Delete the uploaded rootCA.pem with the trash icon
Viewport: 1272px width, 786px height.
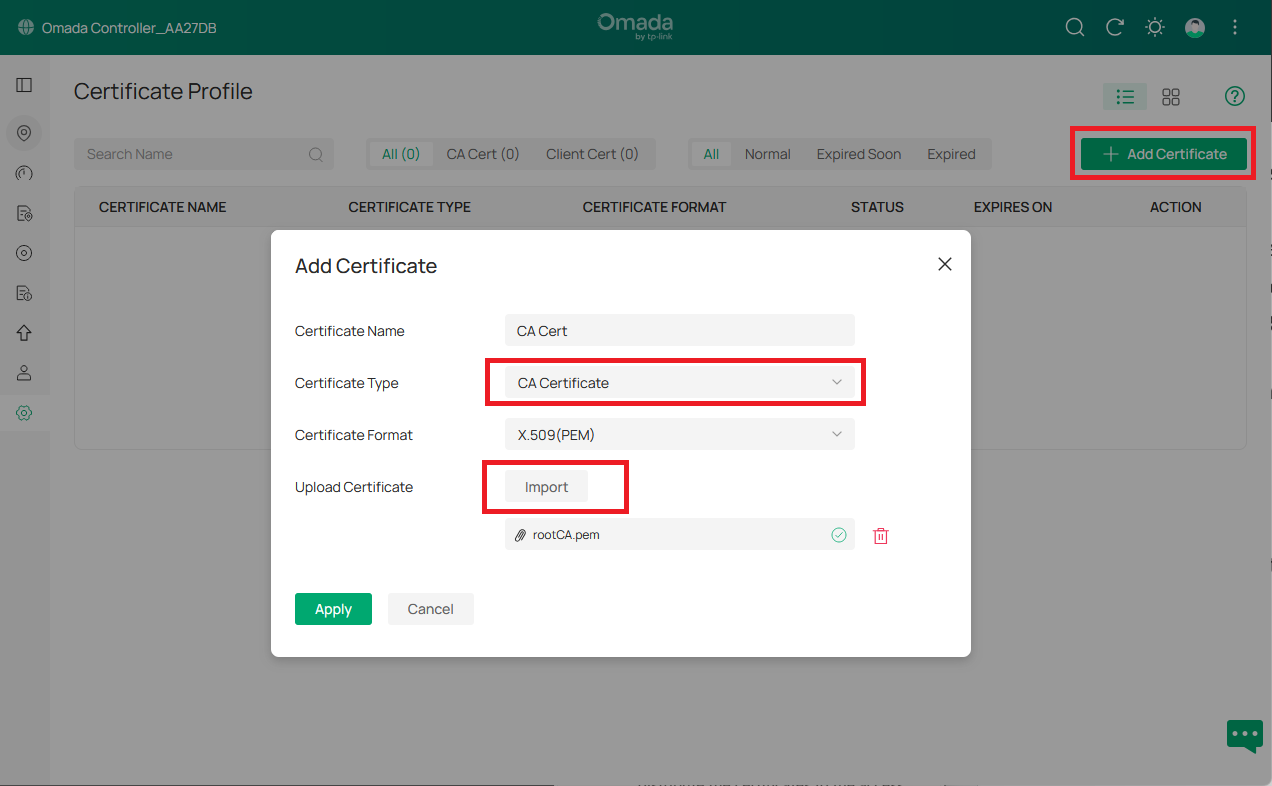point(880,535)
